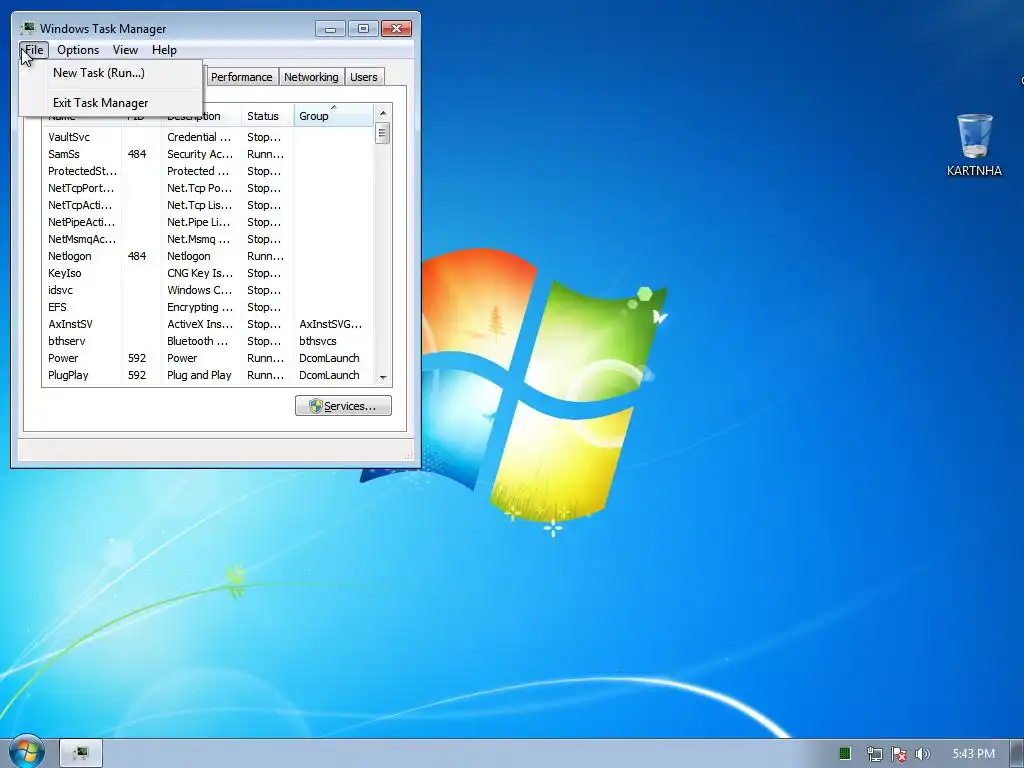Image resolution: width=1024 pixels, height=768 pixels.
Task: Click the volume speaker tray icon
Action: point(922,754)
